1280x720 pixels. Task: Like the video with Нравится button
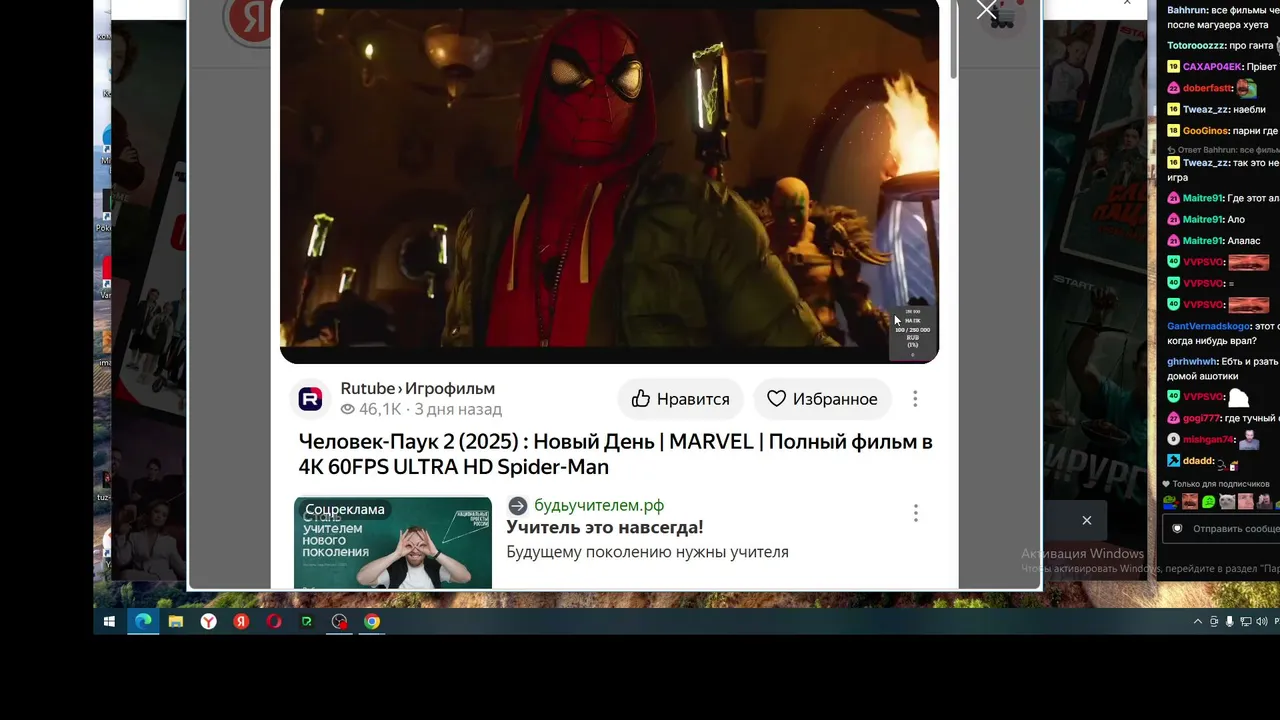[680, 399]
